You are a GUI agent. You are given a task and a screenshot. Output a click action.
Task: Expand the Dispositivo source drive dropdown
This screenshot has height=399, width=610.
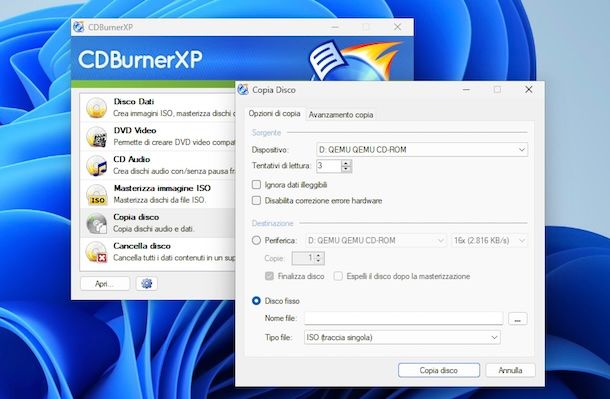click(521, 150)
